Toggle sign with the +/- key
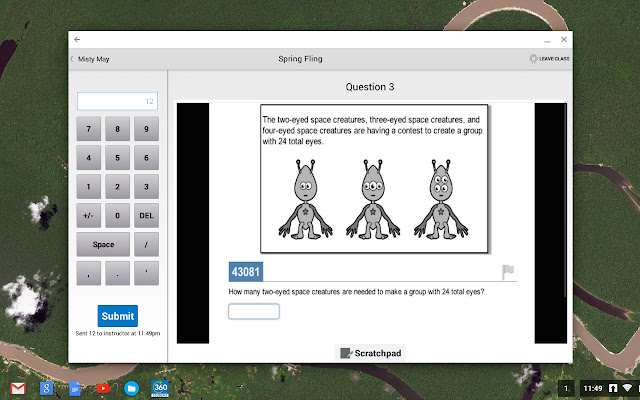 click(89, 216)
